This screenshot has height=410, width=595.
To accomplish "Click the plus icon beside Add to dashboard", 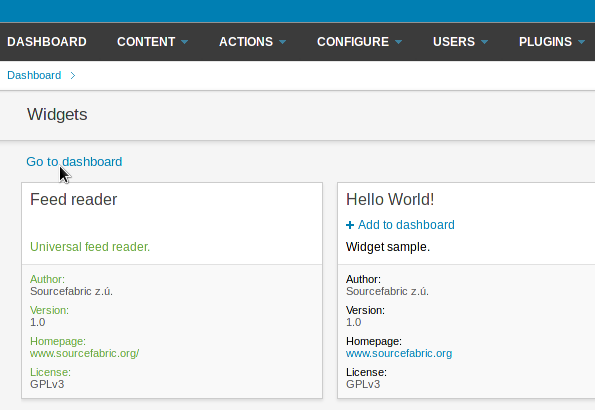I will click(350, 225).
